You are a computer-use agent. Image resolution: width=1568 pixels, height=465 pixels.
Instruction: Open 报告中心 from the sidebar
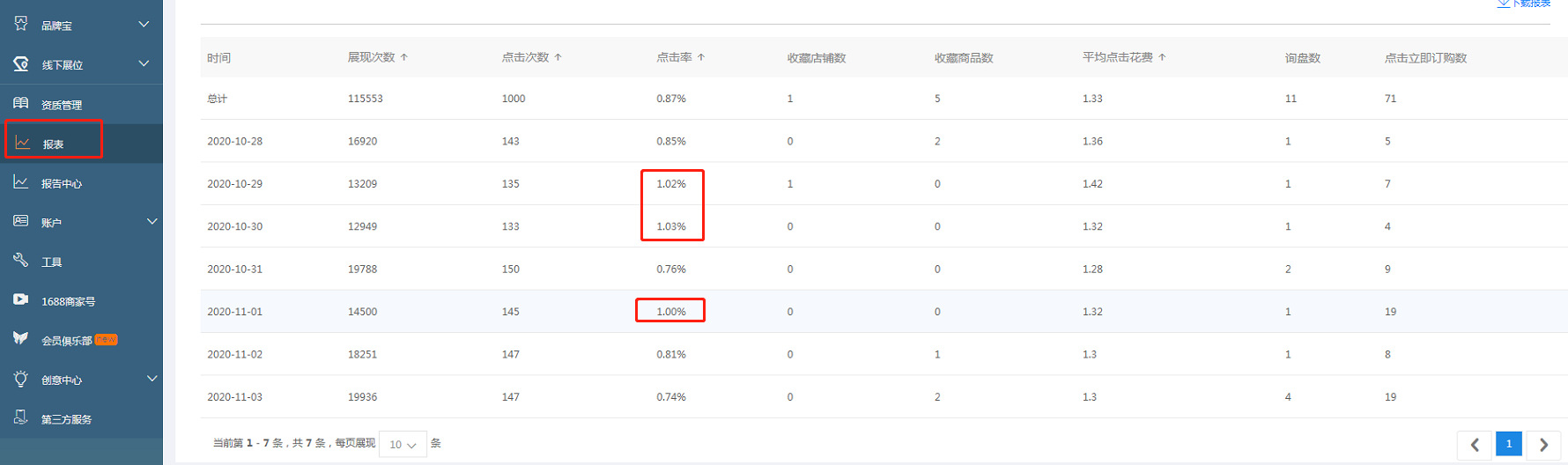tap(61, 183)
